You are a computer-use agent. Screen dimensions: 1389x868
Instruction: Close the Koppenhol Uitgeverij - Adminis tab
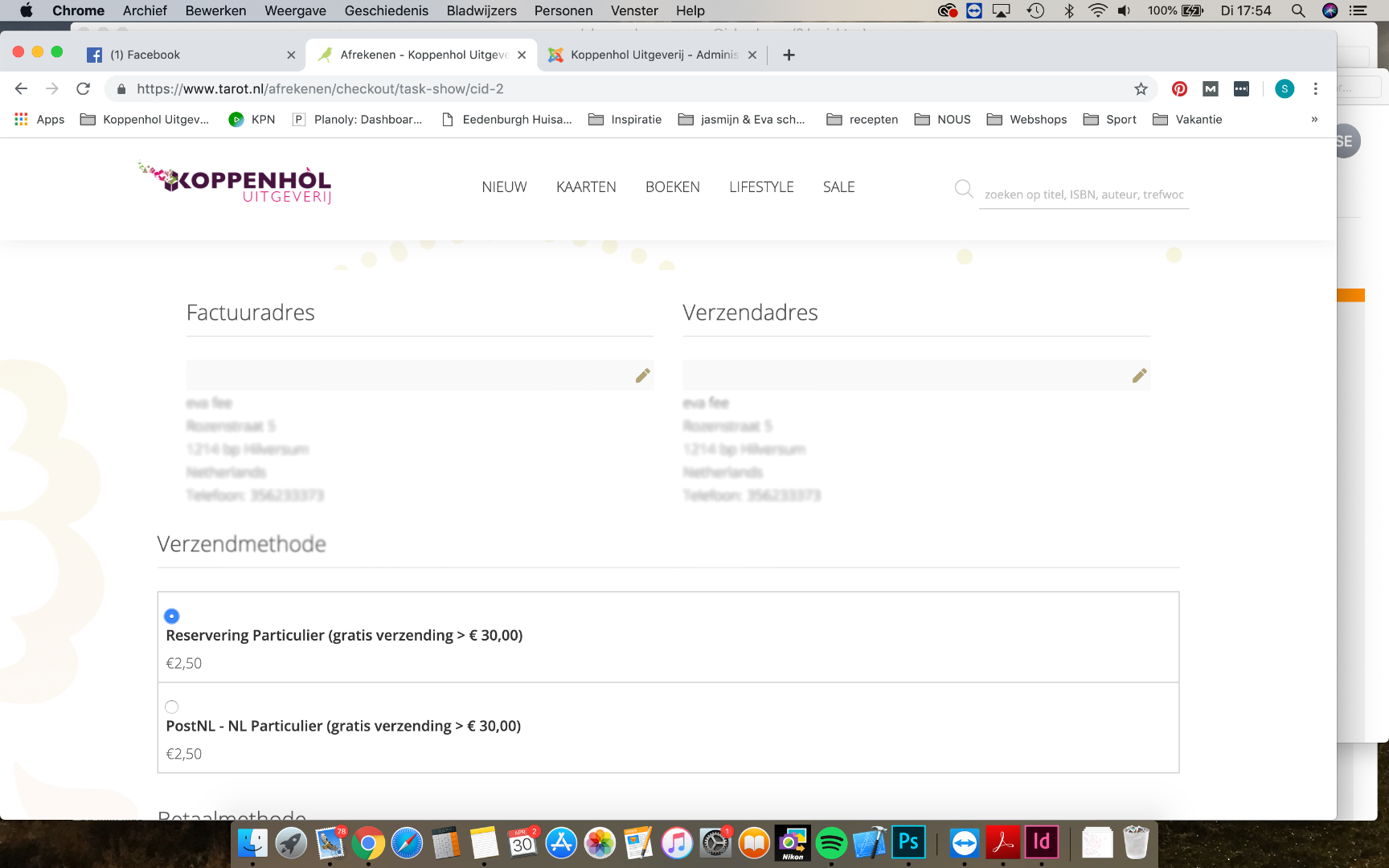coord(752,55)
